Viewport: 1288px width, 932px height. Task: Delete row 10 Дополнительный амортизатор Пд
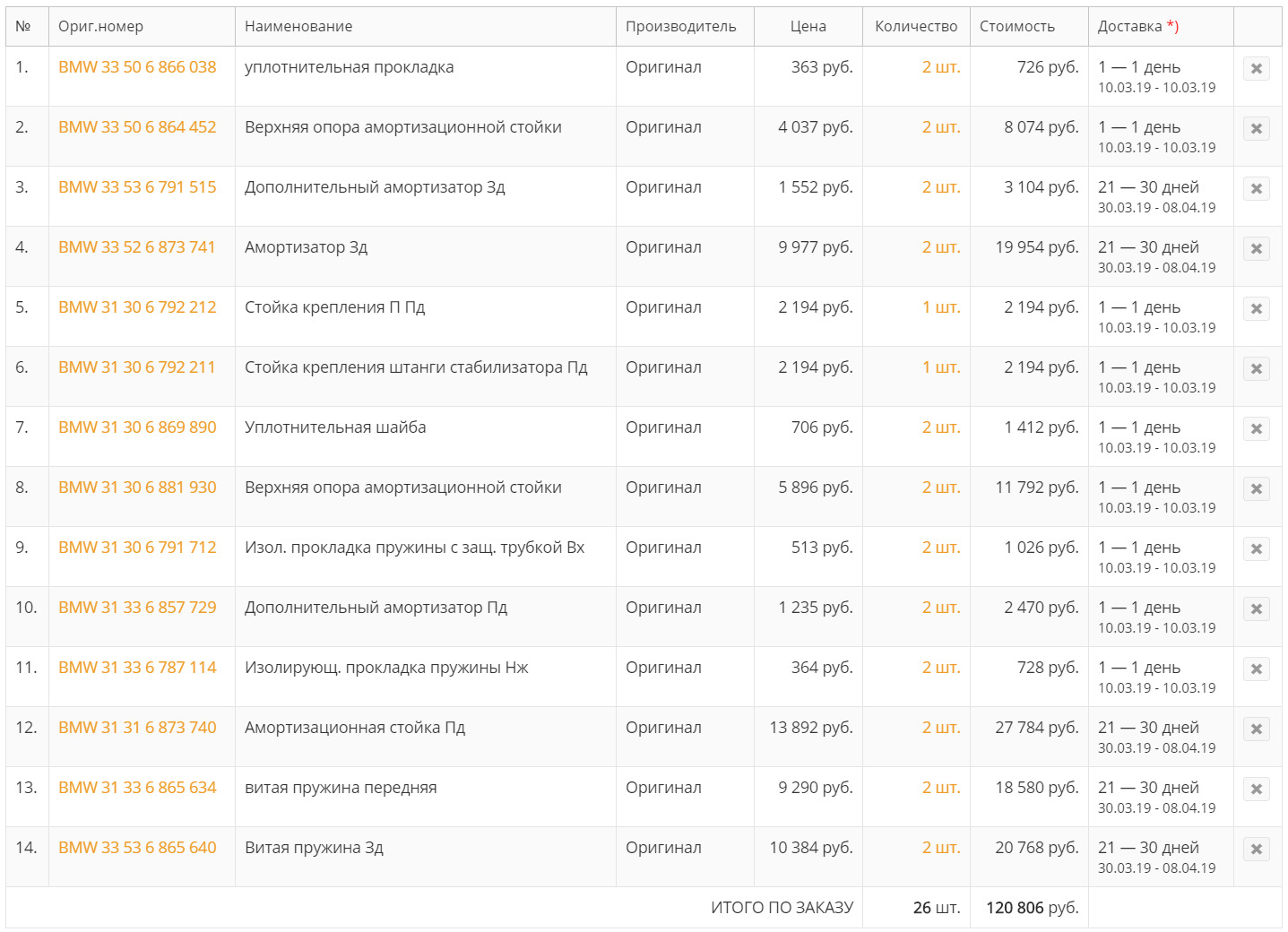(x=1256, y=609)
